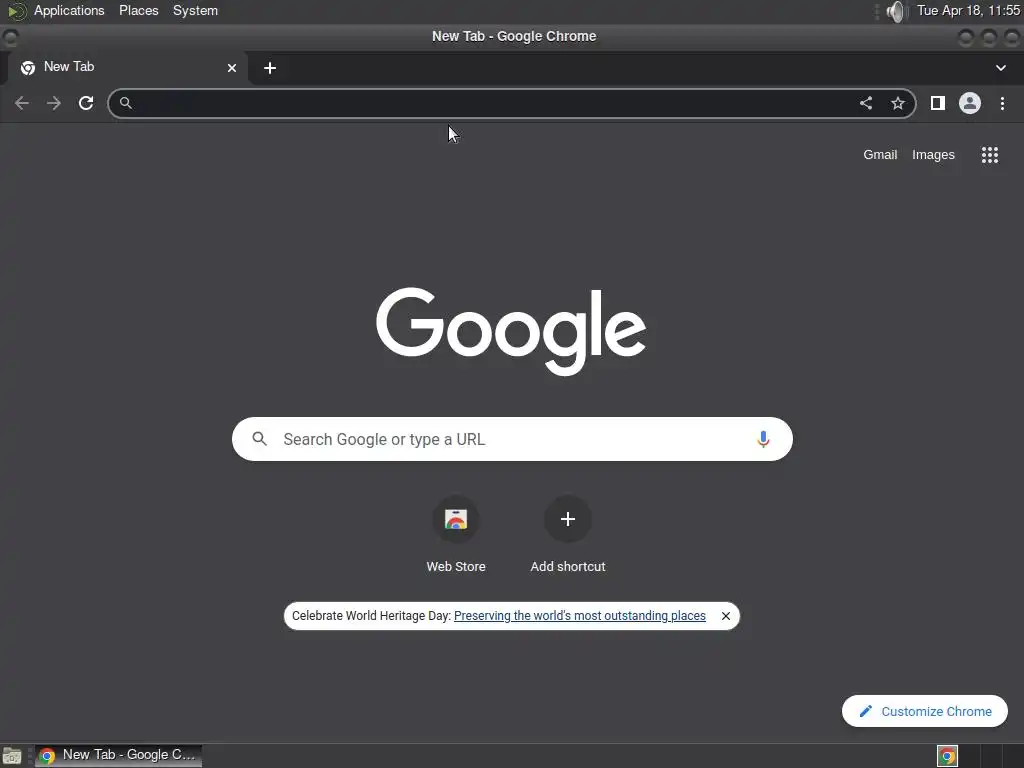Screen dimensions: 1024x768
Task: Reload the current page
Action: point(86,103)
